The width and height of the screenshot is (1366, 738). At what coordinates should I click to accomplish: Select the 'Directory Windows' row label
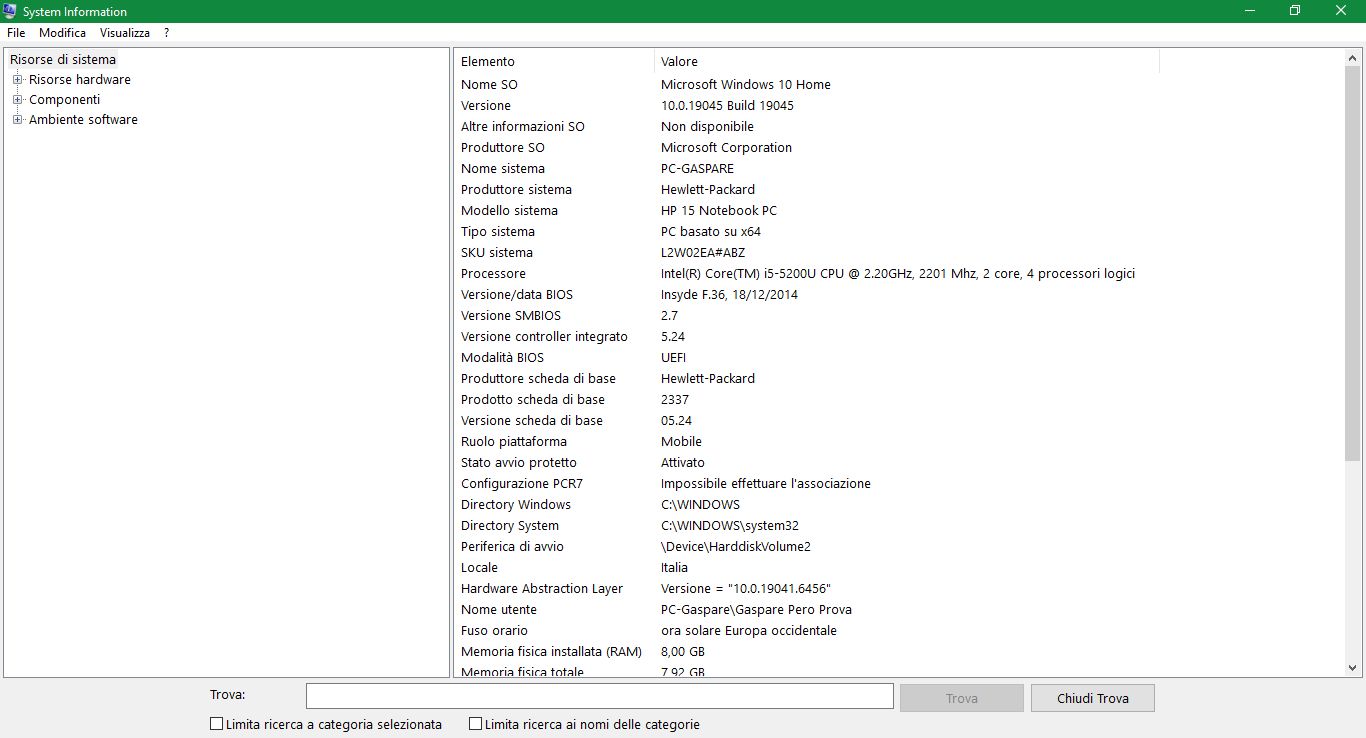[x=516, y=505]
